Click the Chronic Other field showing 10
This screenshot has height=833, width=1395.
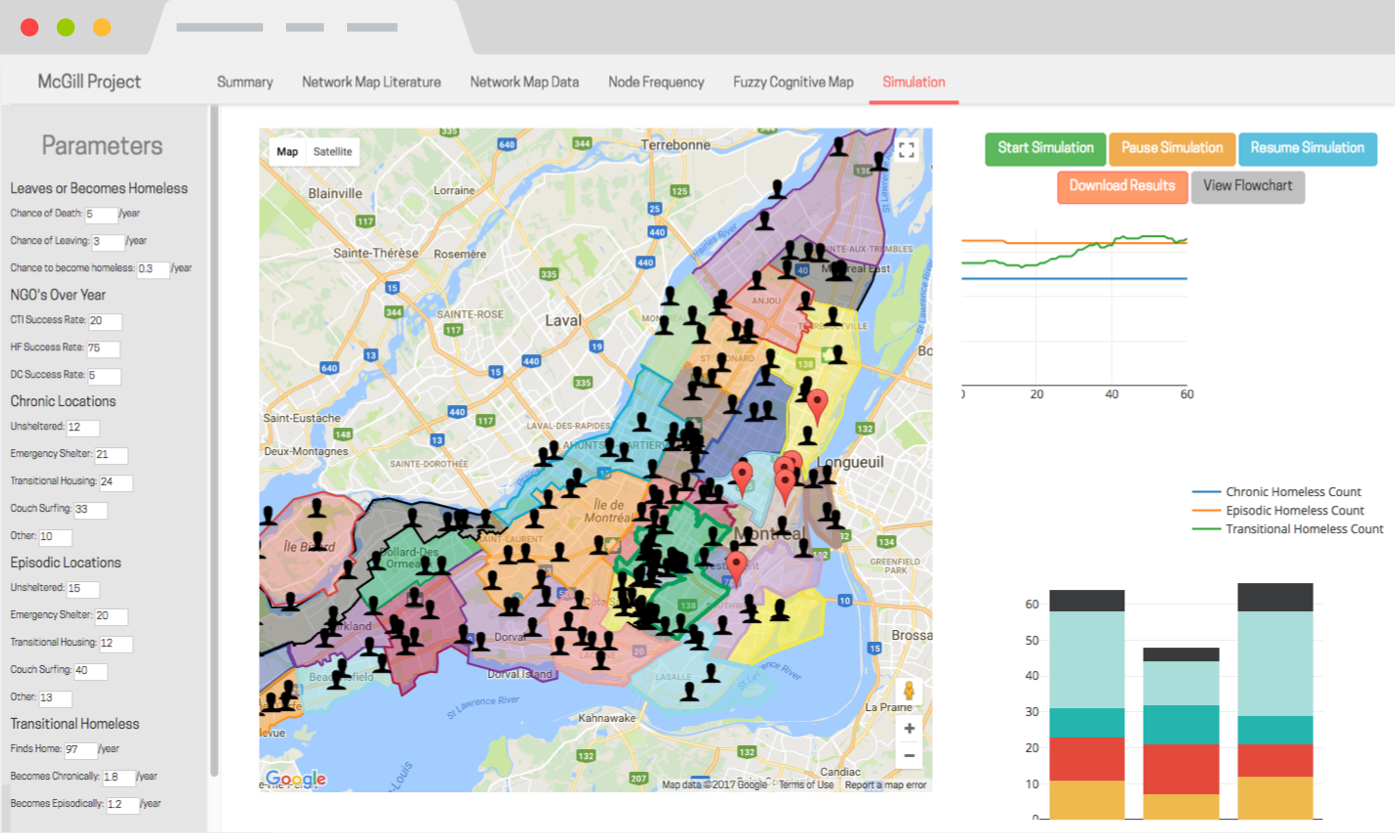[x=55, y=537]
